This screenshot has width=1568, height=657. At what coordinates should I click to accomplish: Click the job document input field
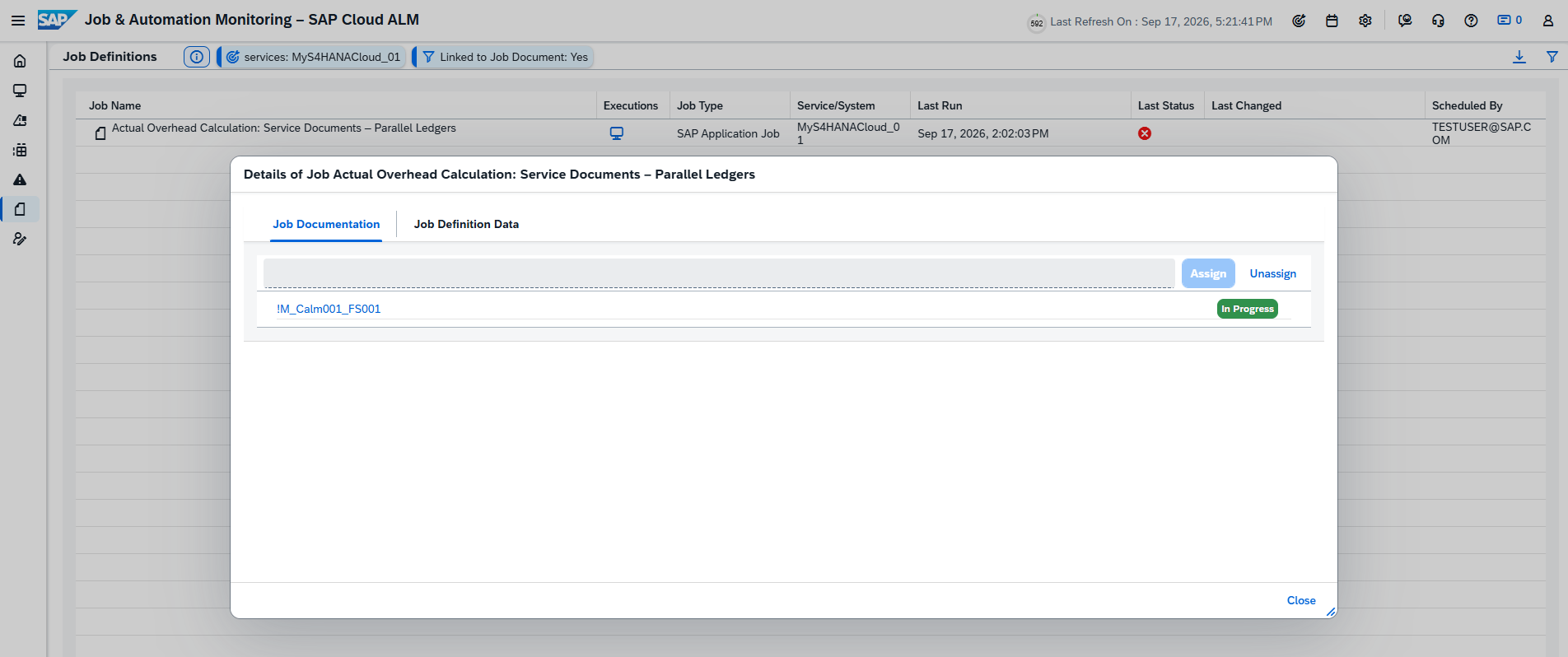click(719, 273)
